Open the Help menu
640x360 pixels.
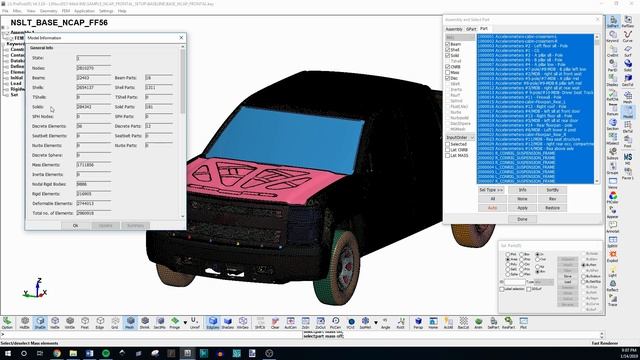point(122,11)
